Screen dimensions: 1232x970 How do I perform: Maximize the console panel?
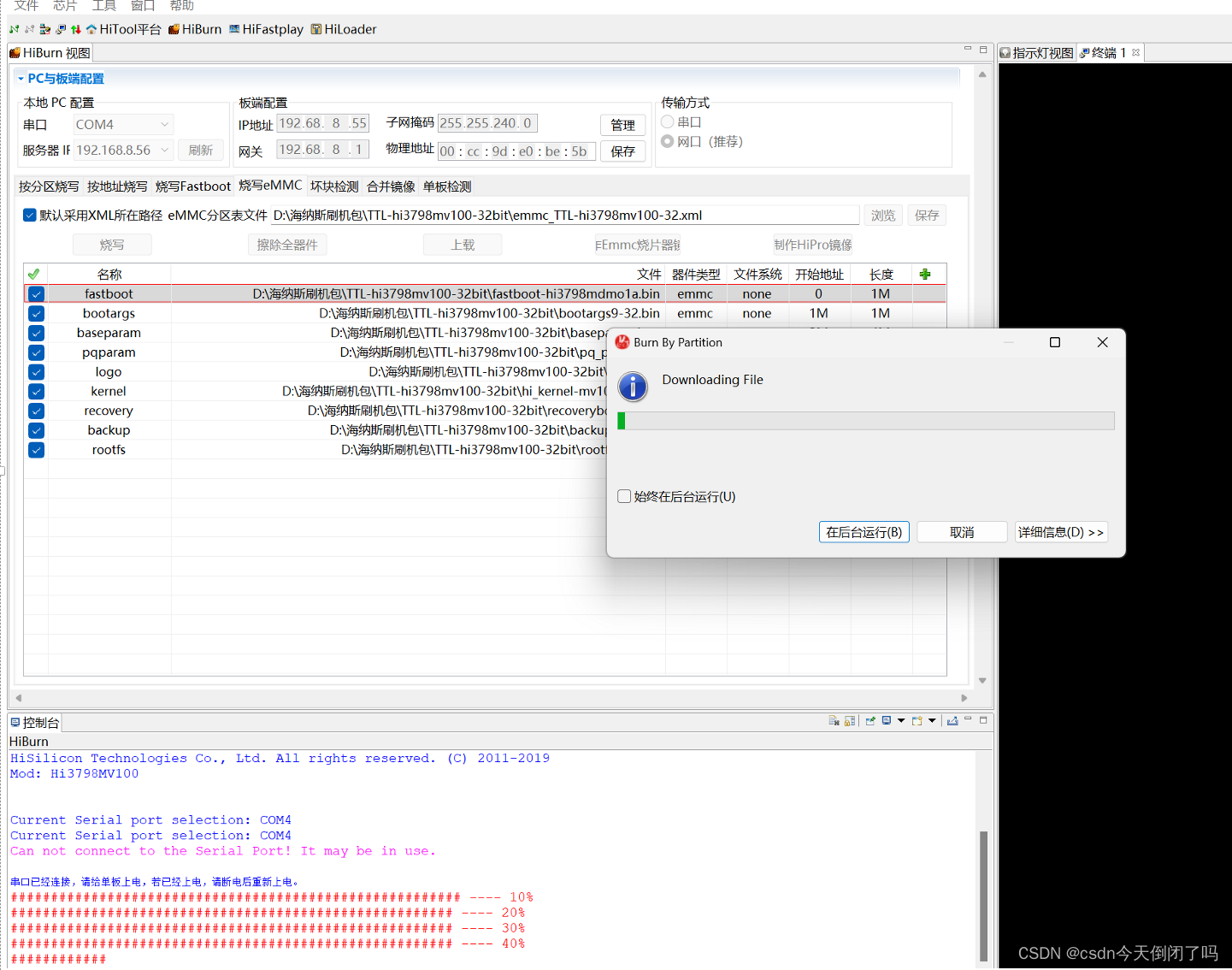click(983, 720)
